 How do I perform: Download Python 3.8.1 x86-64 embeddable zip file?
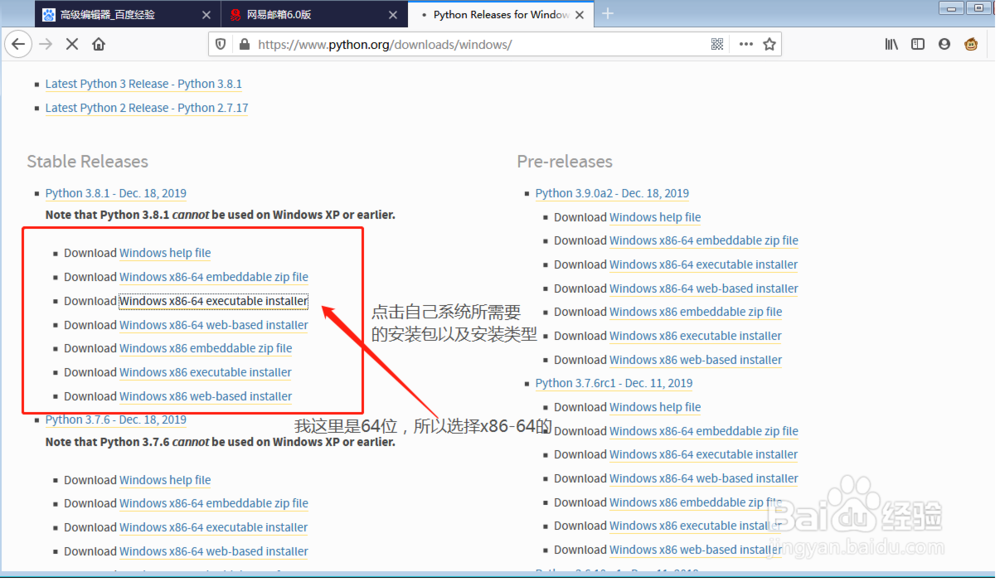pyautogui.click(x=214, y=277)
